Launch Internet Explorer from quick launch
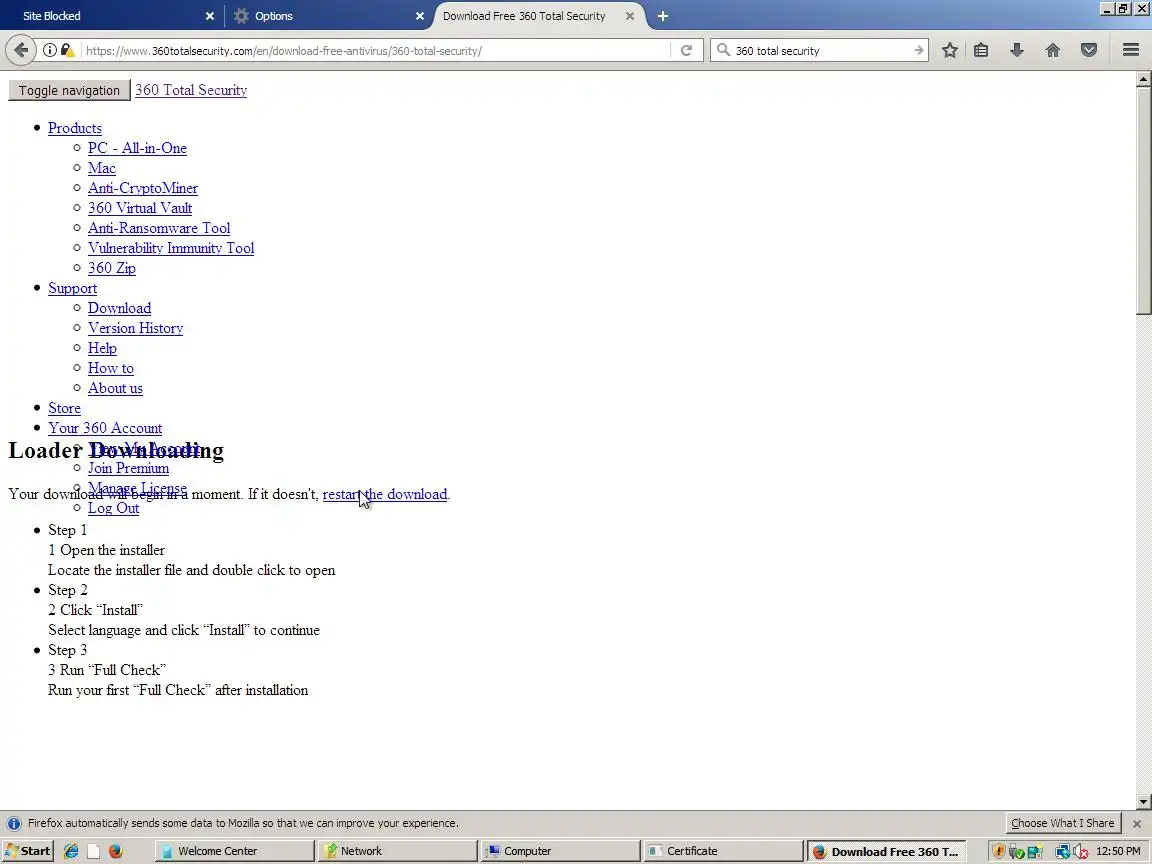The height and width of the screenshot is (864, 1152). (x=71, y=852)
